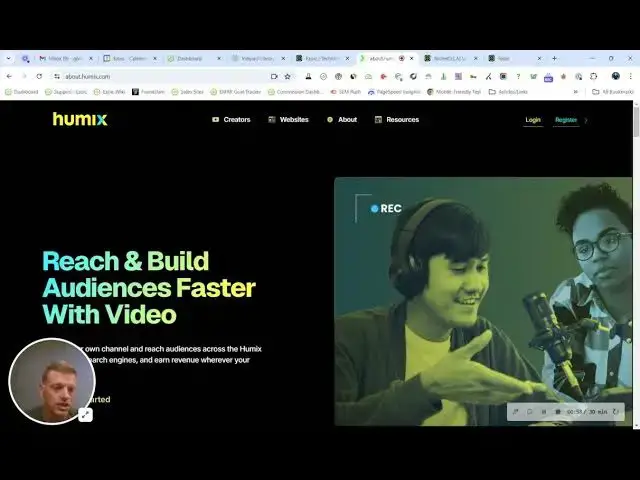Open the Chrome profile avatar

point(616,76)
